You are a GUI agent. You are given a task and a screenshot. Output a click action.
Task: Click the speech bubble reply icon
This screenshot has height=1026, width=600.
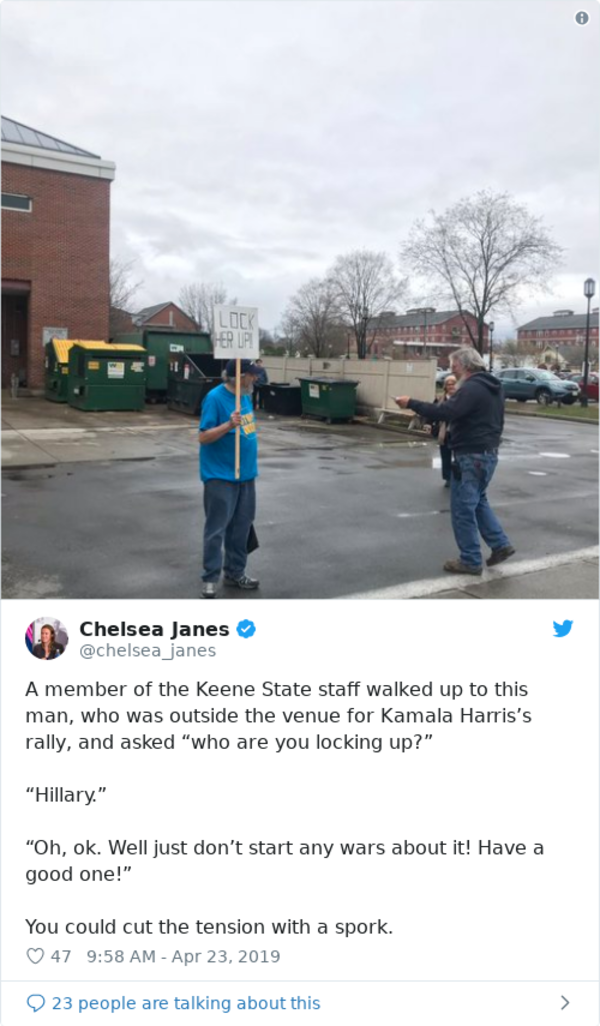(x=35, y=1003)
